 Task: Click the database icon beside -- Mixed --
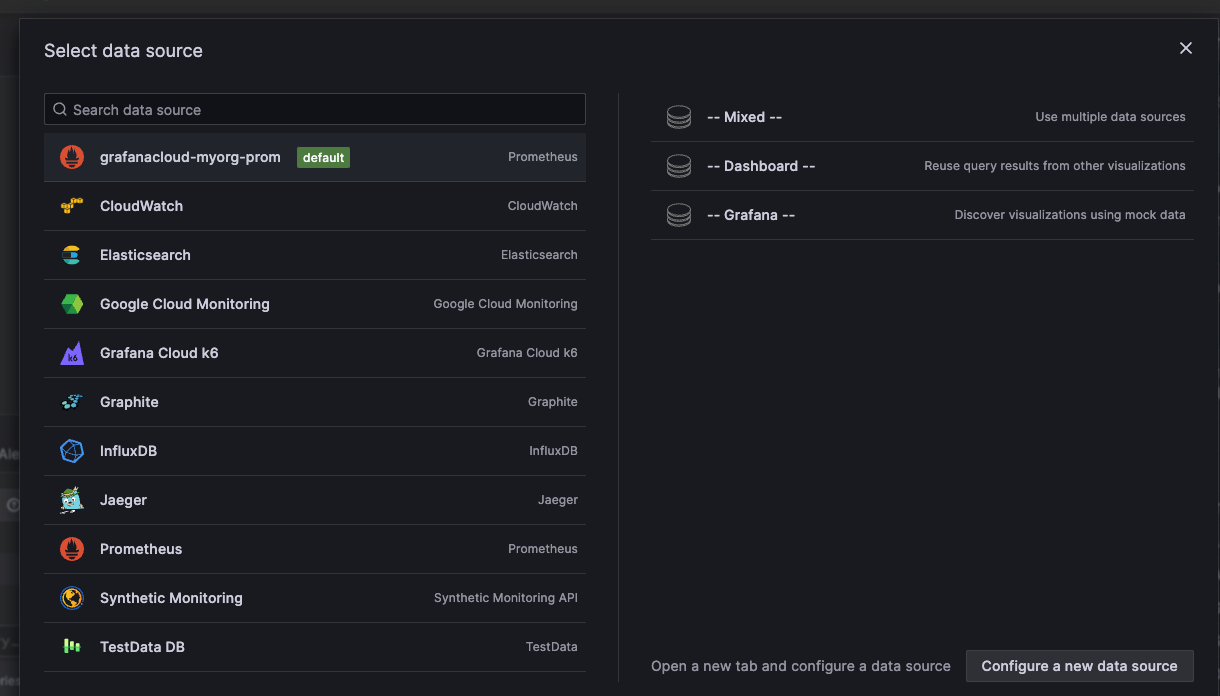679,116
